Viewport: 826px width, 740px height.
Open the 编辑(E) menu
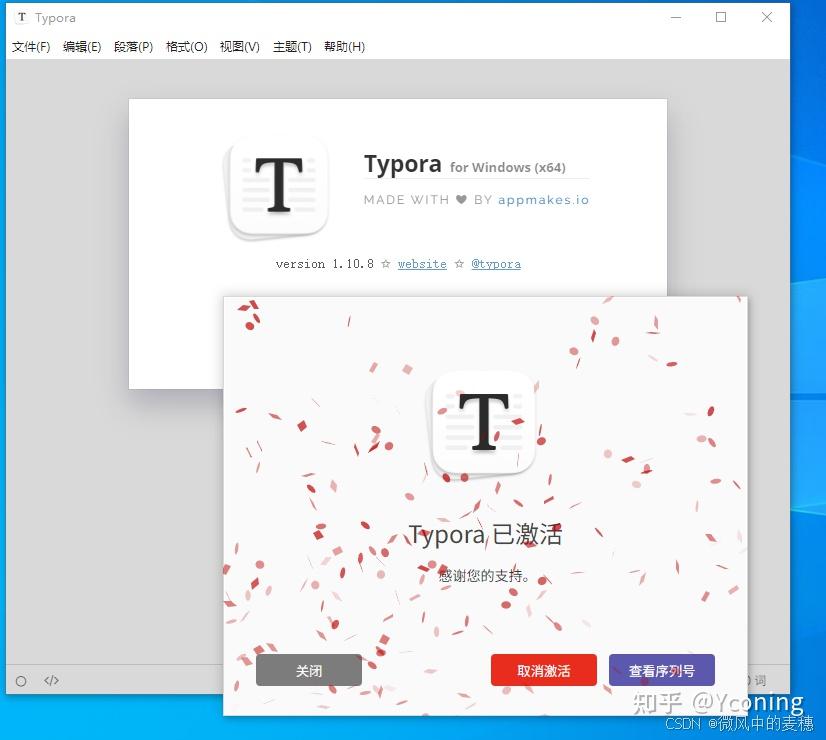coord(83,46)
